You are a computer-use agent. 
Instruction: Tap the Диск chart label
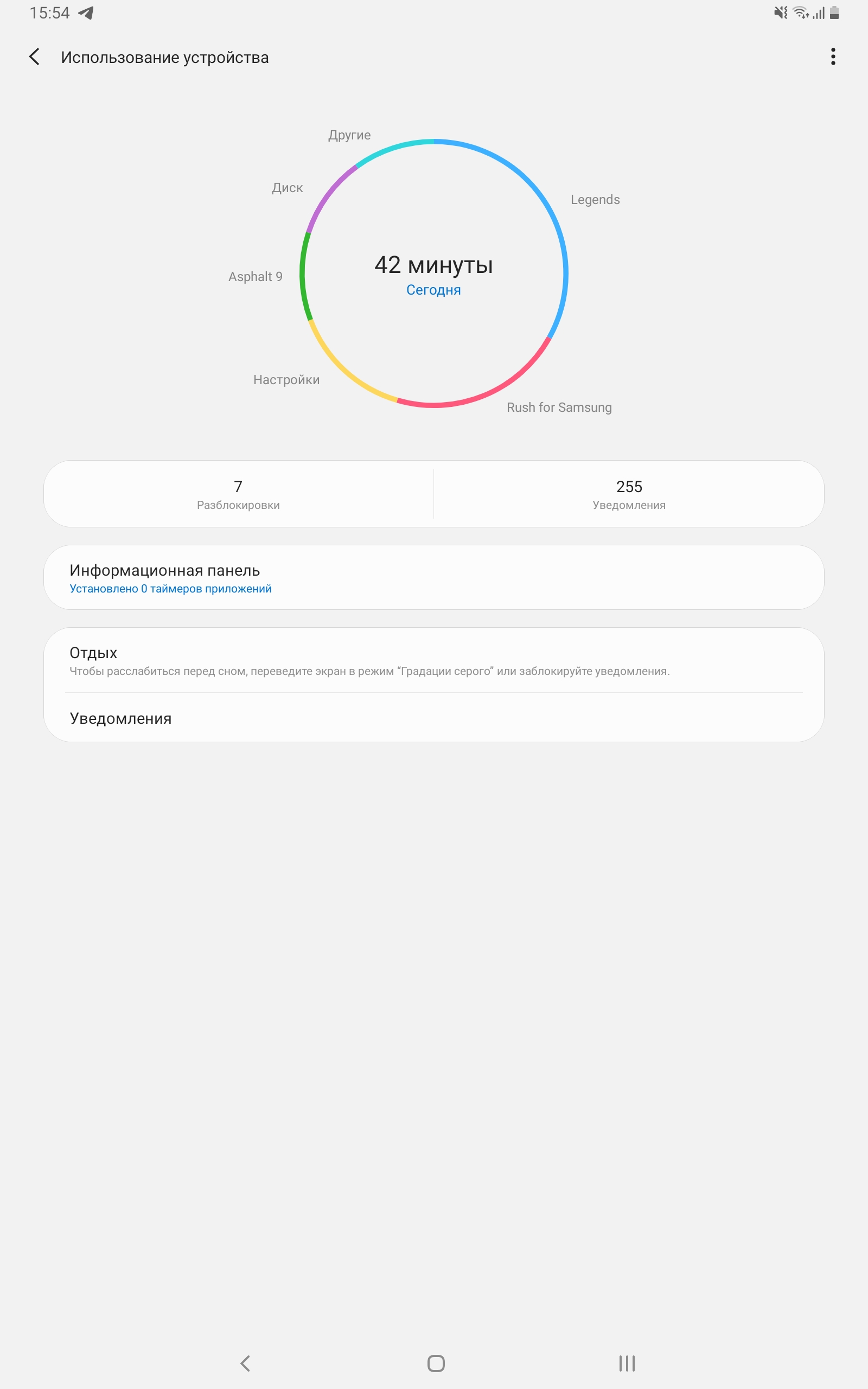pos(287,188)
